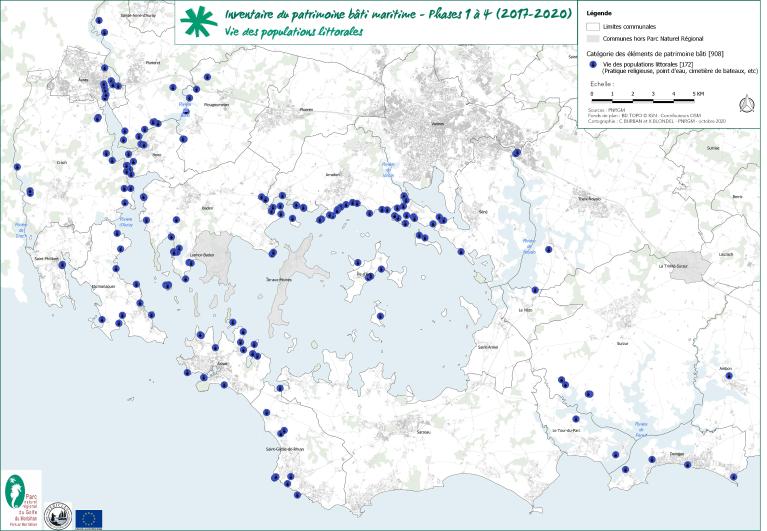Click the Limites communales legend swatch

point(593,24)
